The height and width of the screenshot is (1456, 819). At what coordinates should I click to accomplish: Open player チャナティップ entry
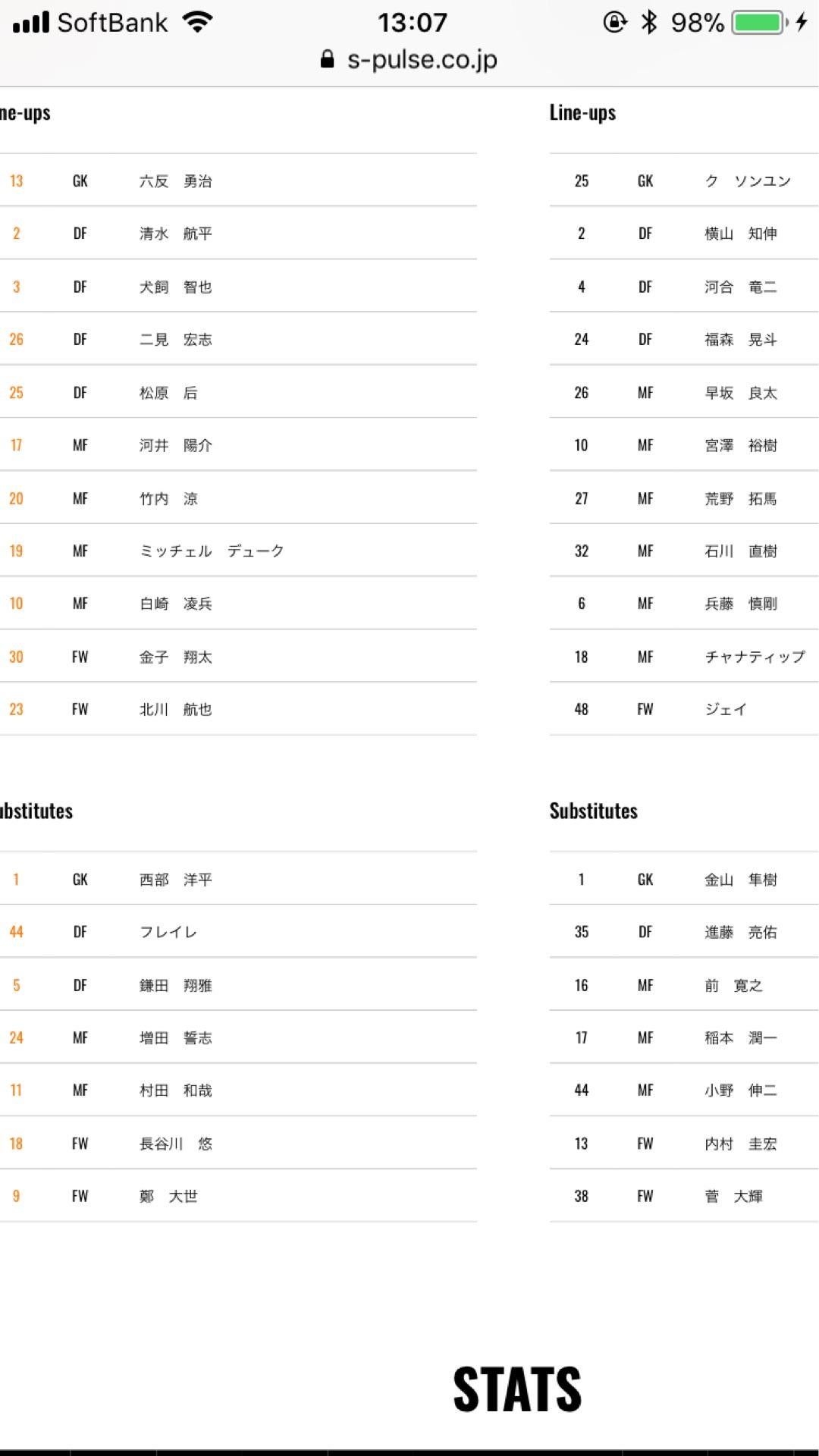(755, 657)
